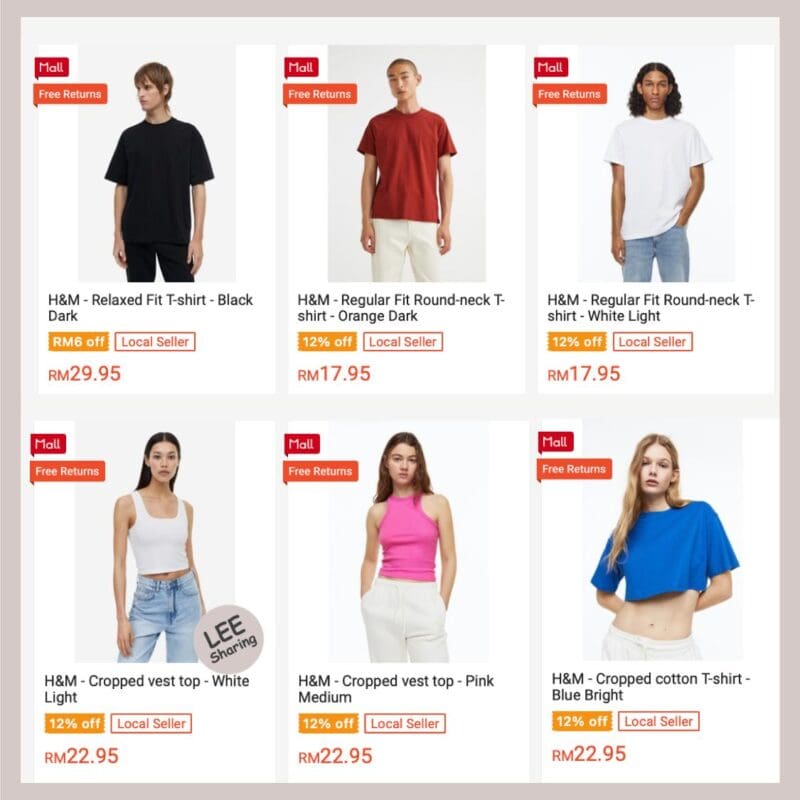
Task: Open the white Round-neck T-shirt product image
Action: (x=656, y=163)
